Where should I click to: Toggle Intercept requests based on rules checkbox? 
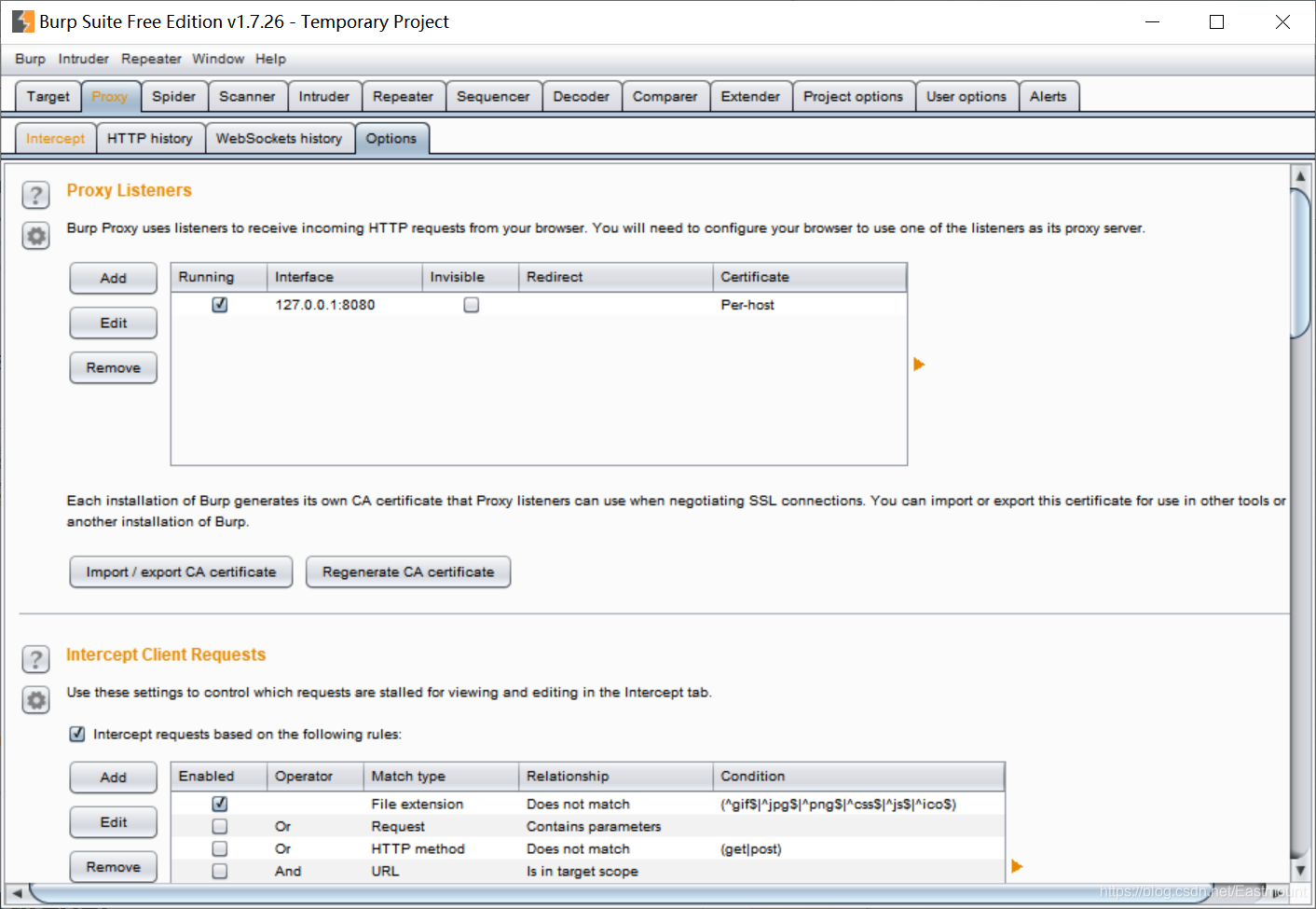click(x=77, y=734)
